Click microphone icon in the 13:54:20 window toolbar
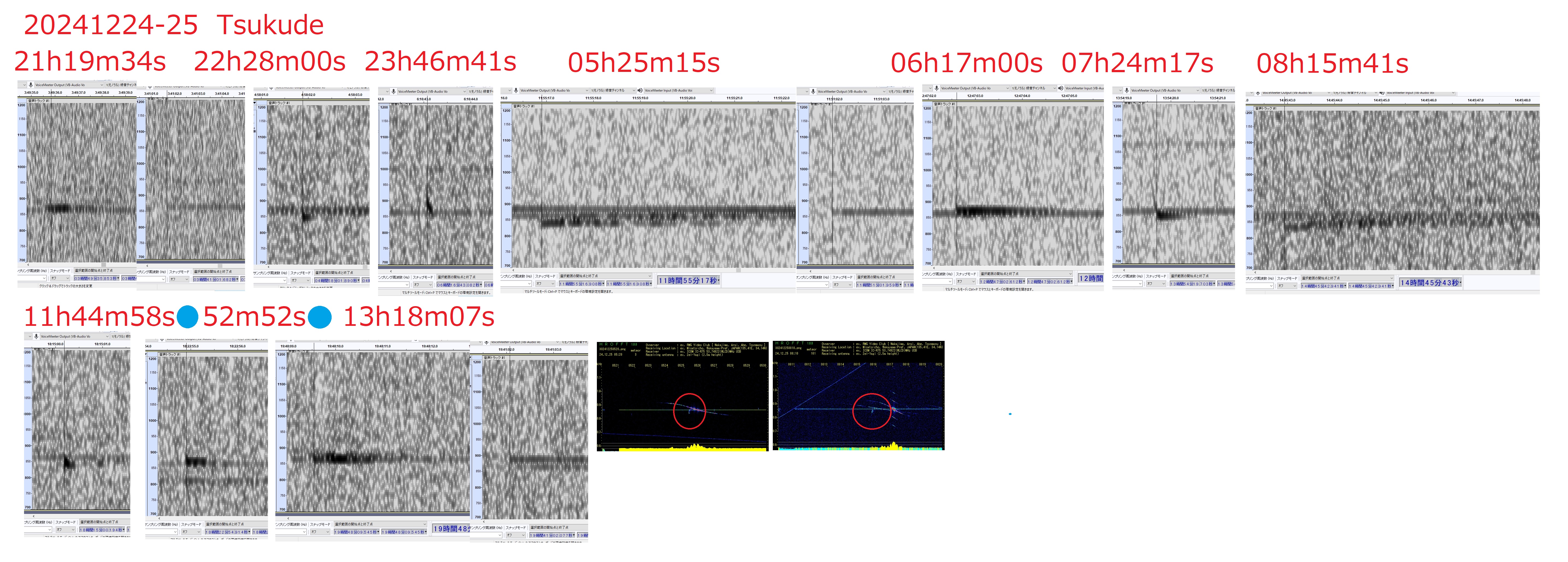Screen dimensions: 1568x562 [x=1127, y=91]
